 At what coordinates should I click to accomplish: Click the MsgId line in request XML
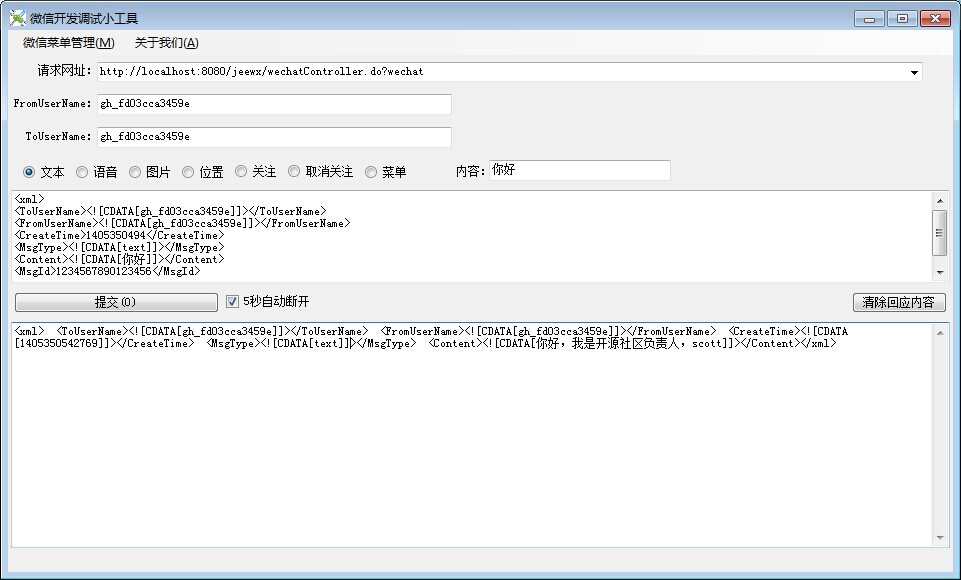point(107,271)
